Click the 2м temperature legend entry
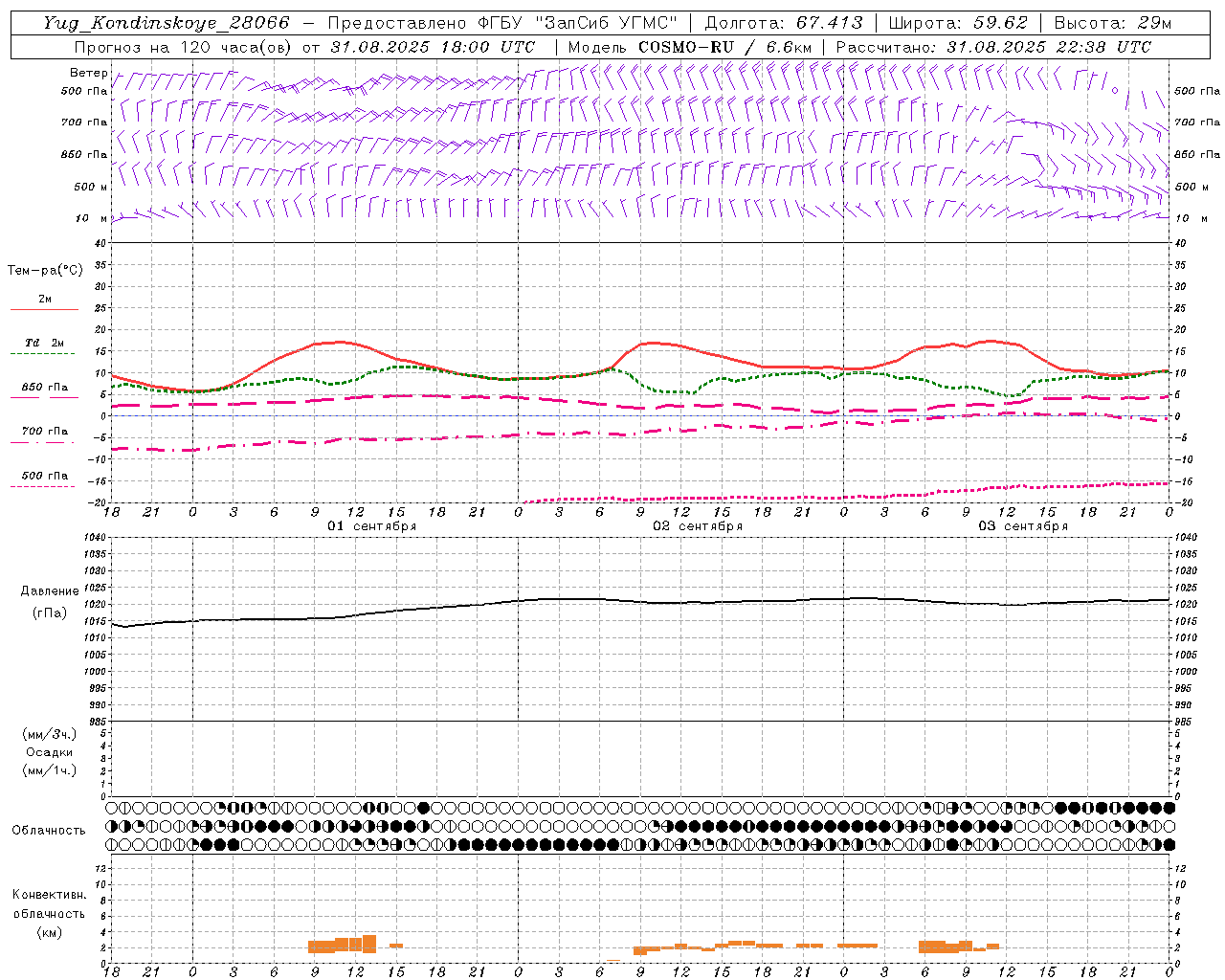Image resolution: width=1225 pixels, height=980 pixels. pyautogui.click(x=45, y=299)
